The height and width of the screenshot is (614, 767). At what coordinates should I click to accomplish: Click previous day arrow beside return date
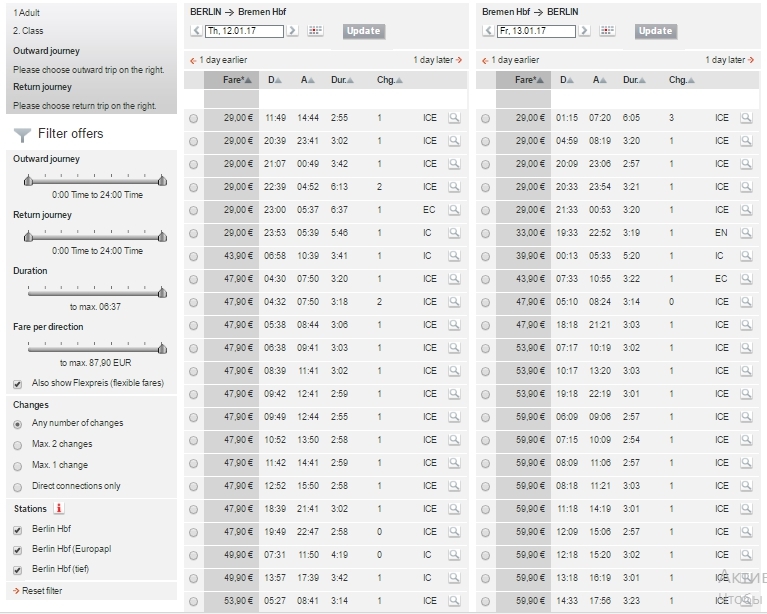point(487,31)
